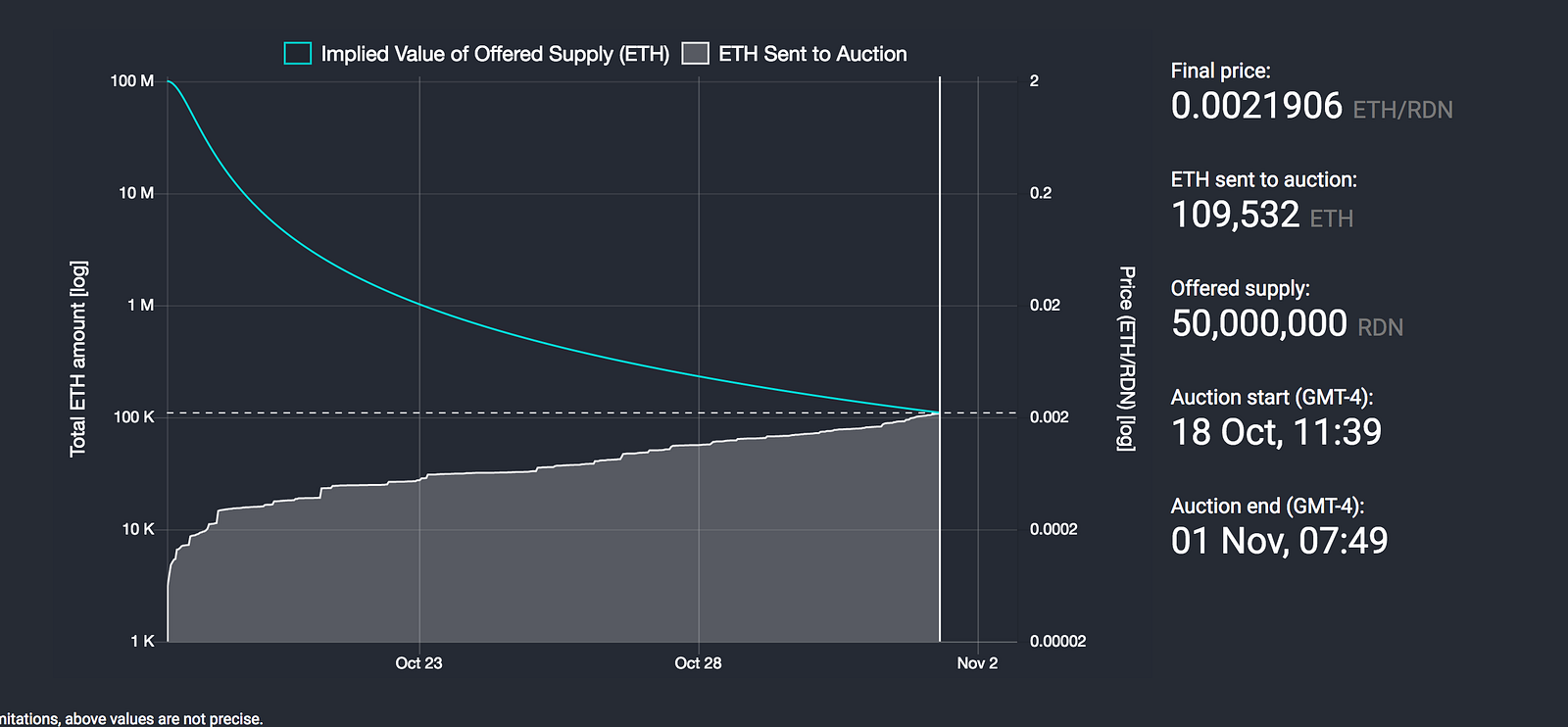The height and width of the screenshot is (727, 1568).
Task: Select the 0.002 price axis tick
Action: 1049,417
